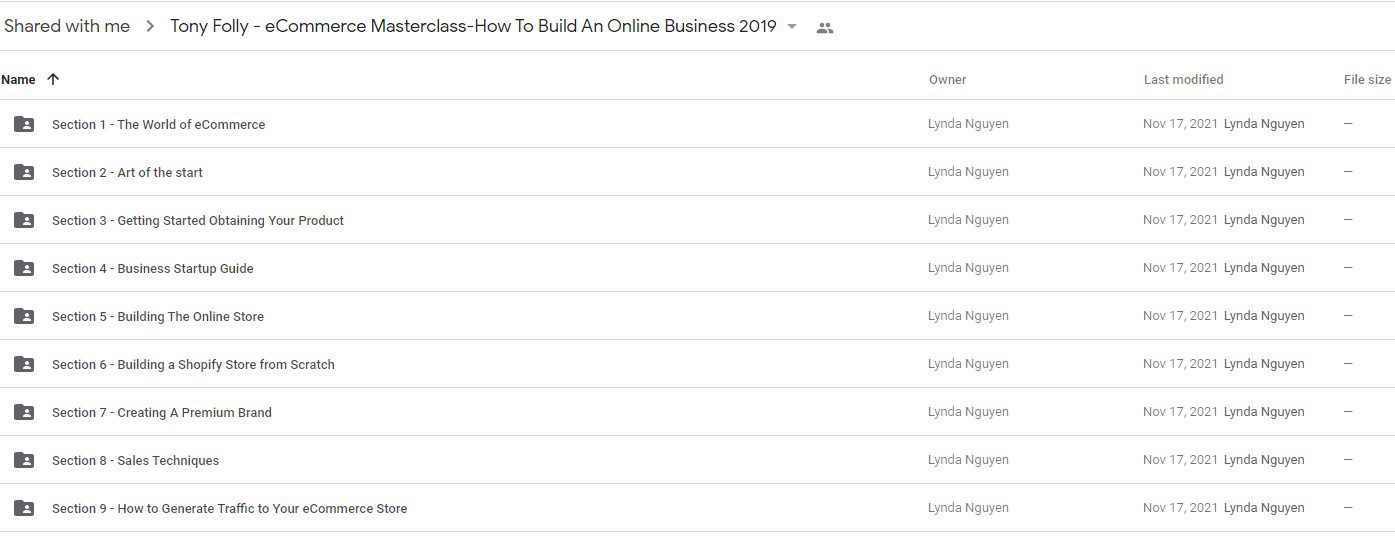Screen dimensions: 1395x537
Task: Reverse sort order with the Name arrow
Action: [53, 79]
